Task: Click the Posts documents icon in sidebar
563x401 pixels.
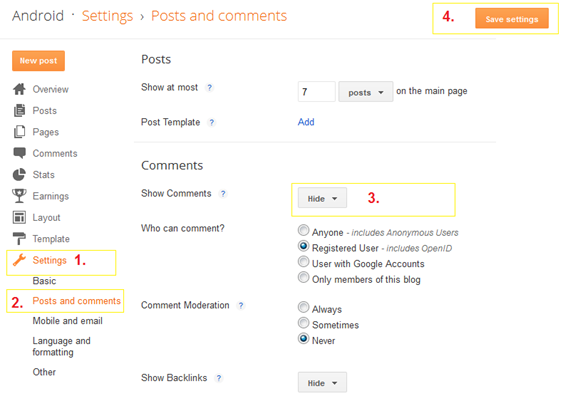Action: point(19,110)
